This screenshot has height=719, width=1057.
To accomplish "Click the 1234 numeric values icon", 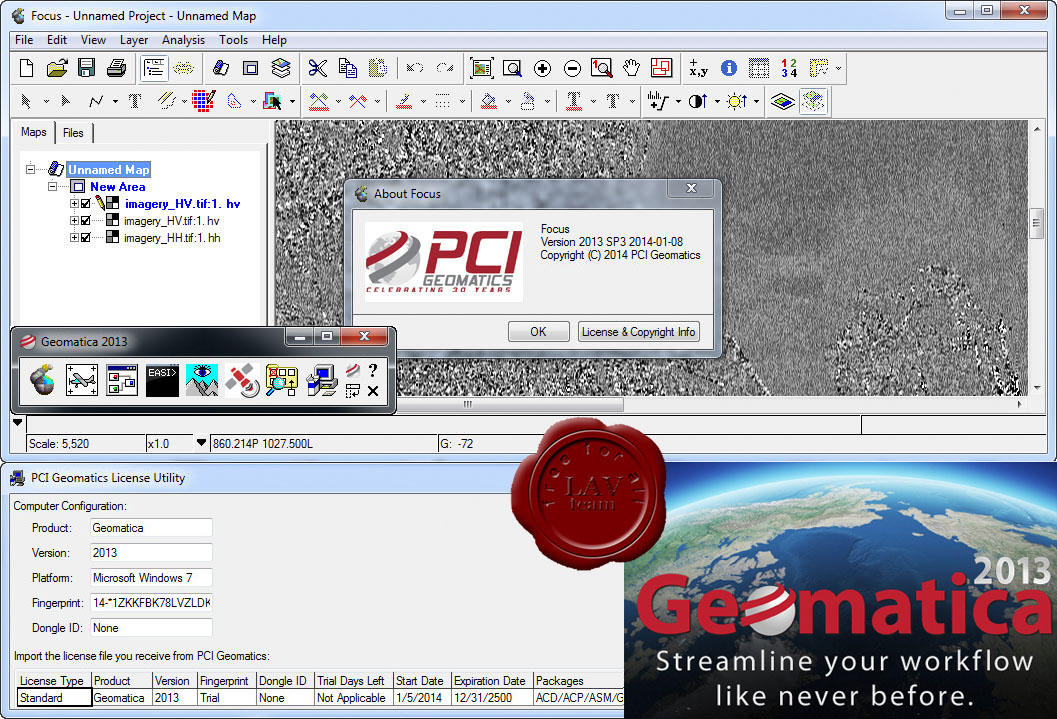I will tap(789, 68).
